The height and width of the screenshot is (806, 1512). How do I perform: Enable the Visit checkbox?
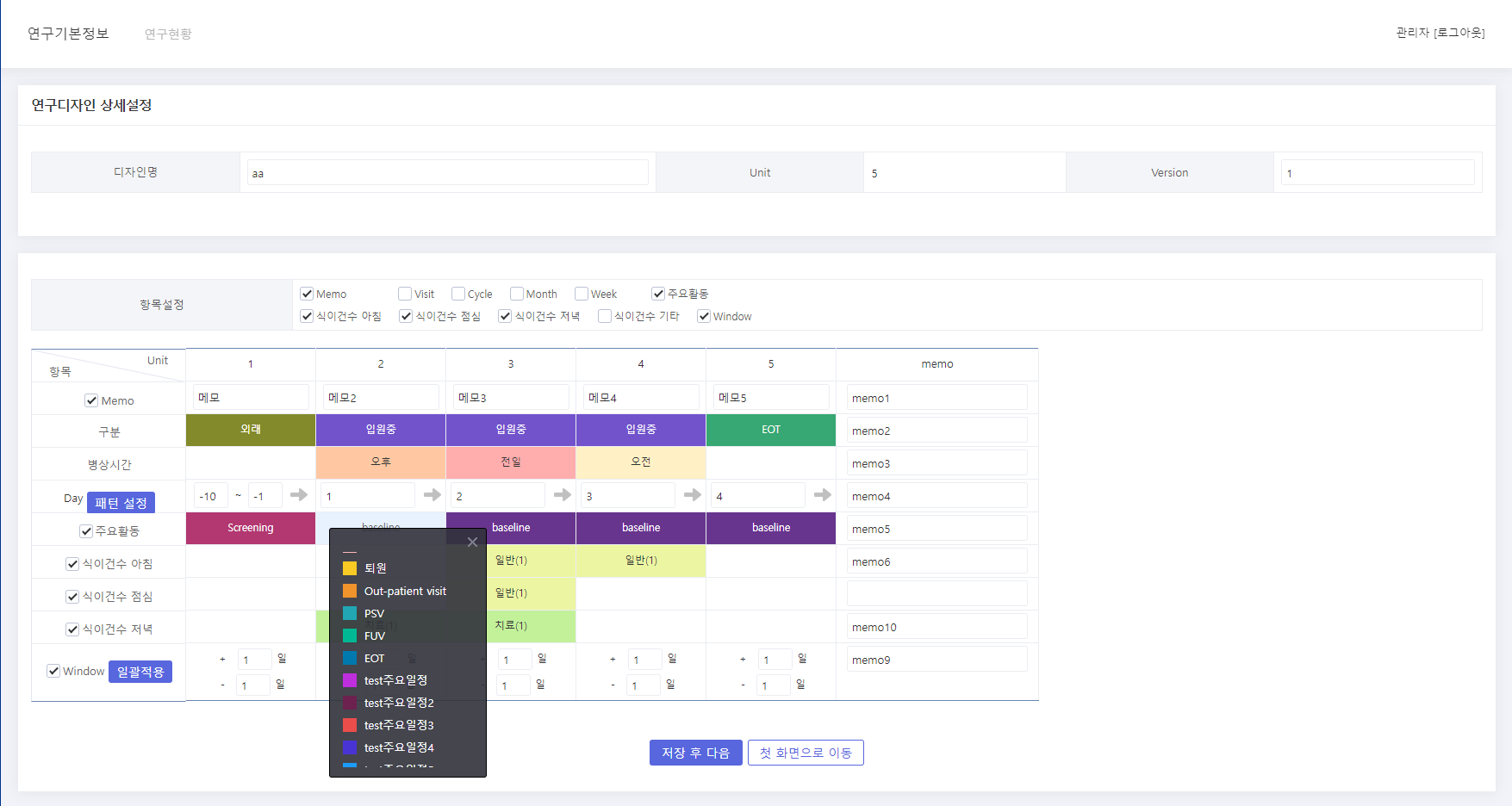405,294
